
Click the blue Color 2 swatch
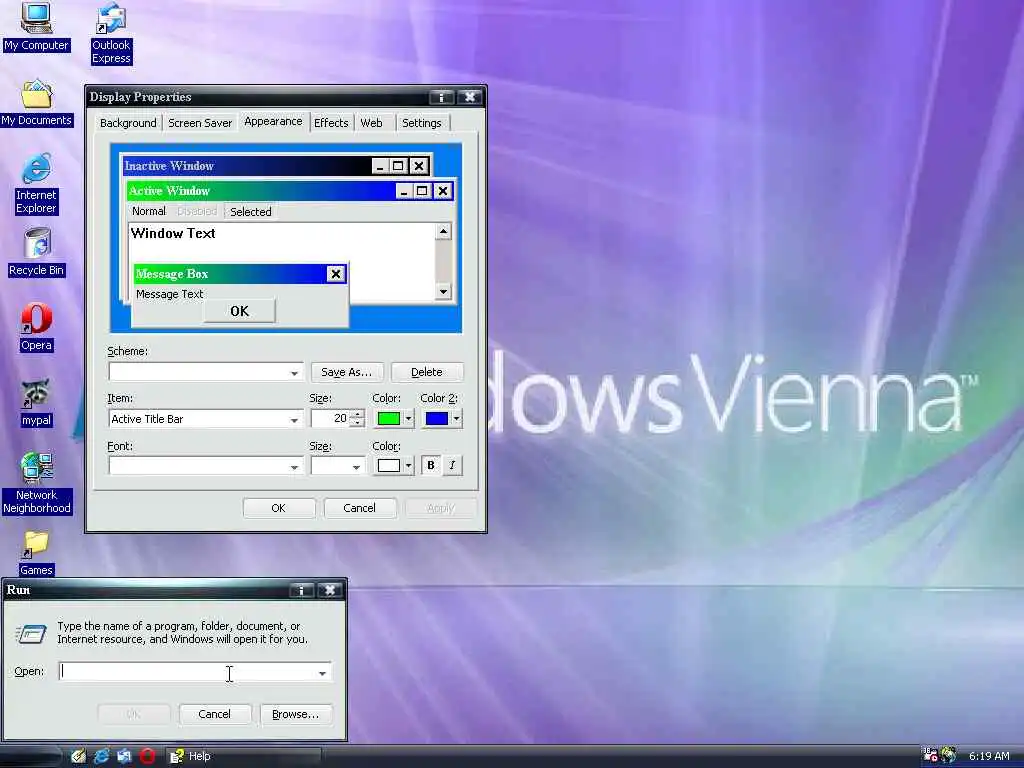click(x=437, y=419)
